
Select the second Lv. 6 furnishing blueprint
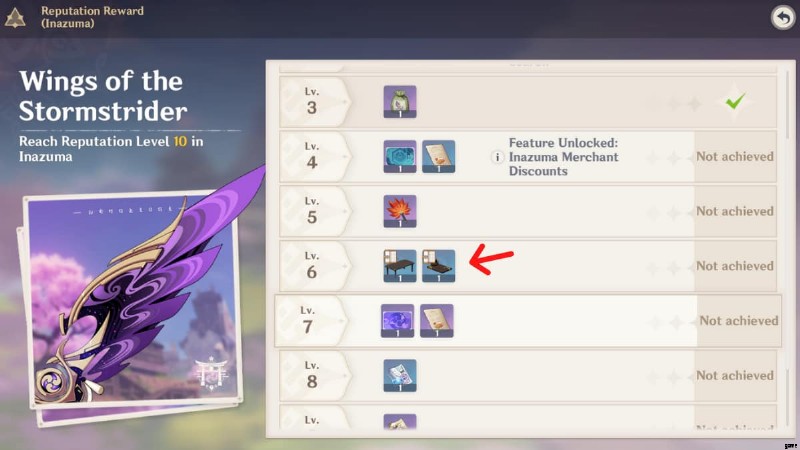[438, 266]
